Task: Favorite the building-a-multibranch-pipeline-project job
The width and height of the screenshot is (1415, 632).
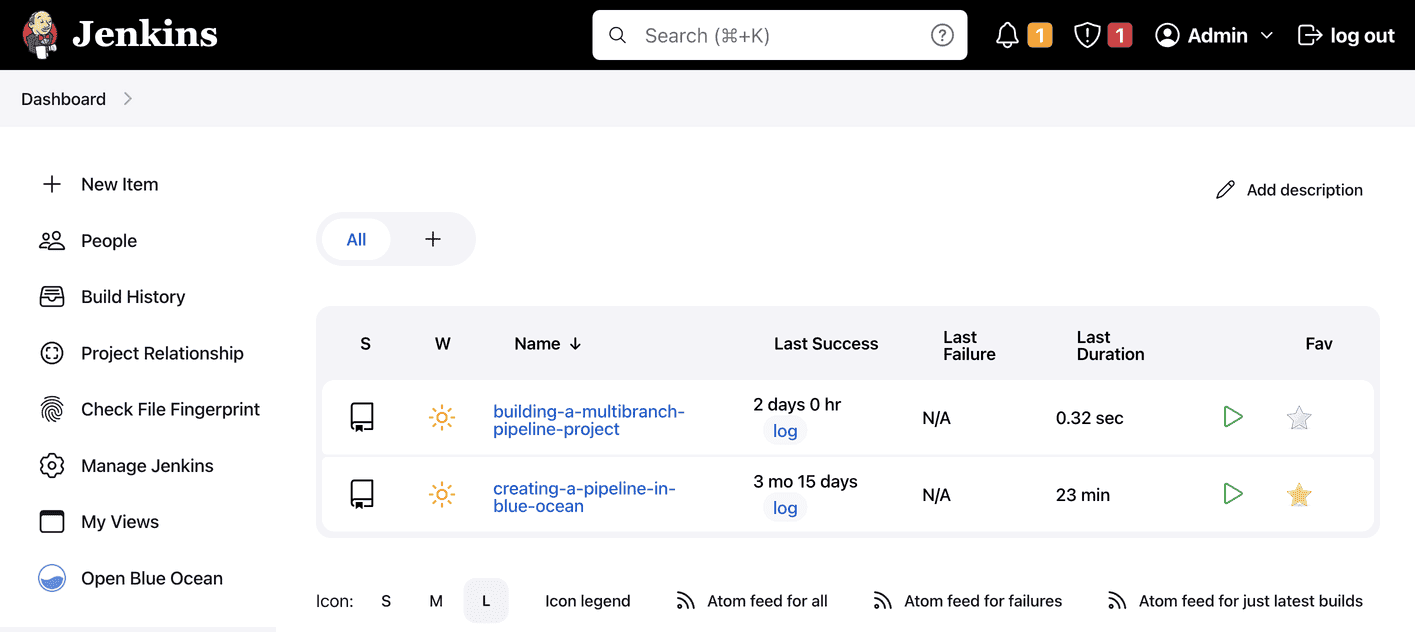Action: (1298, 417)
